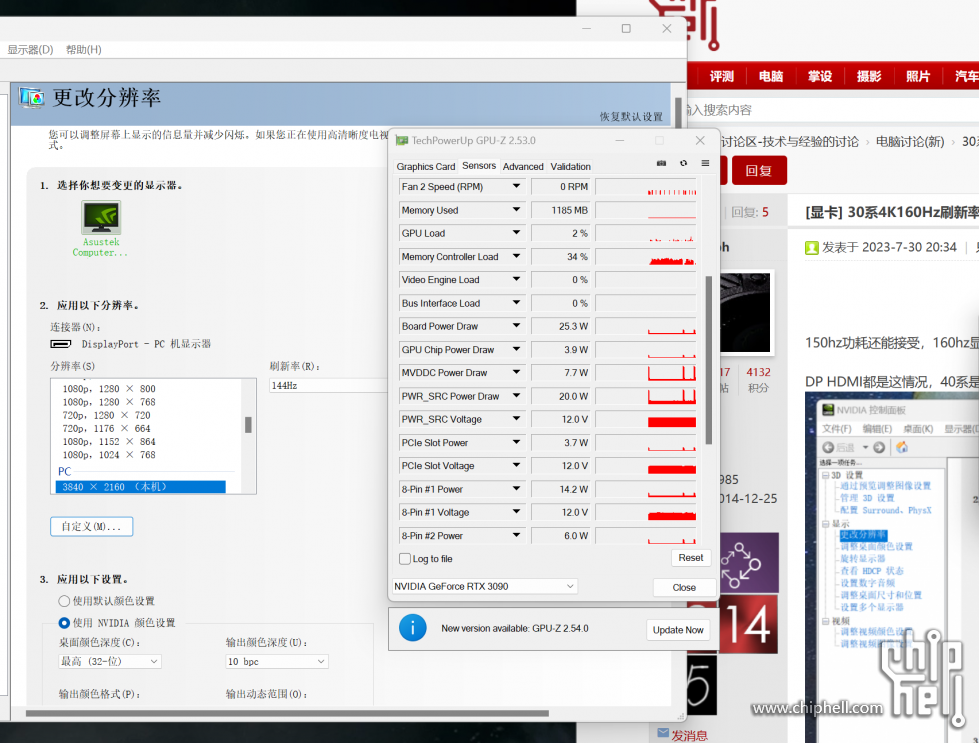Click Update Now button
Image resolution: width=979 pixels, height=743 pixels.
click(x=678, y=630)
